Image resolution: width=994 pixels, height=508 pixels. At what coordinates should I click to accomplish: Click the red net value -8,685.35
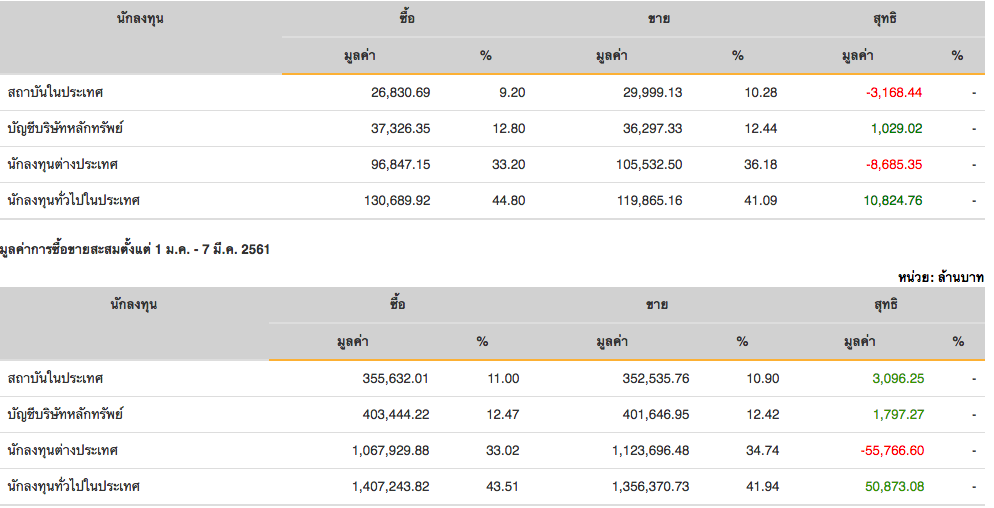point(894,164)
